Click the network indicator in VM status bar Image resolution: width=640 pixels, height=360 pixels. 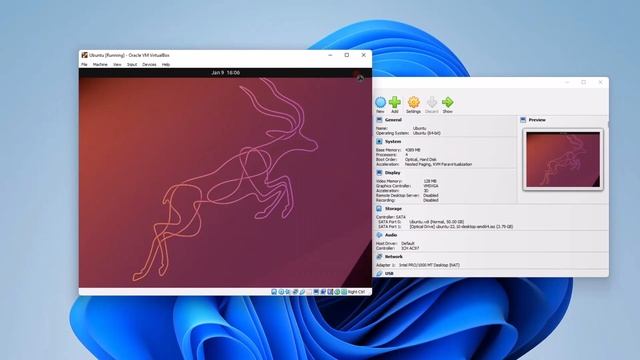click(x=295, y=292)
